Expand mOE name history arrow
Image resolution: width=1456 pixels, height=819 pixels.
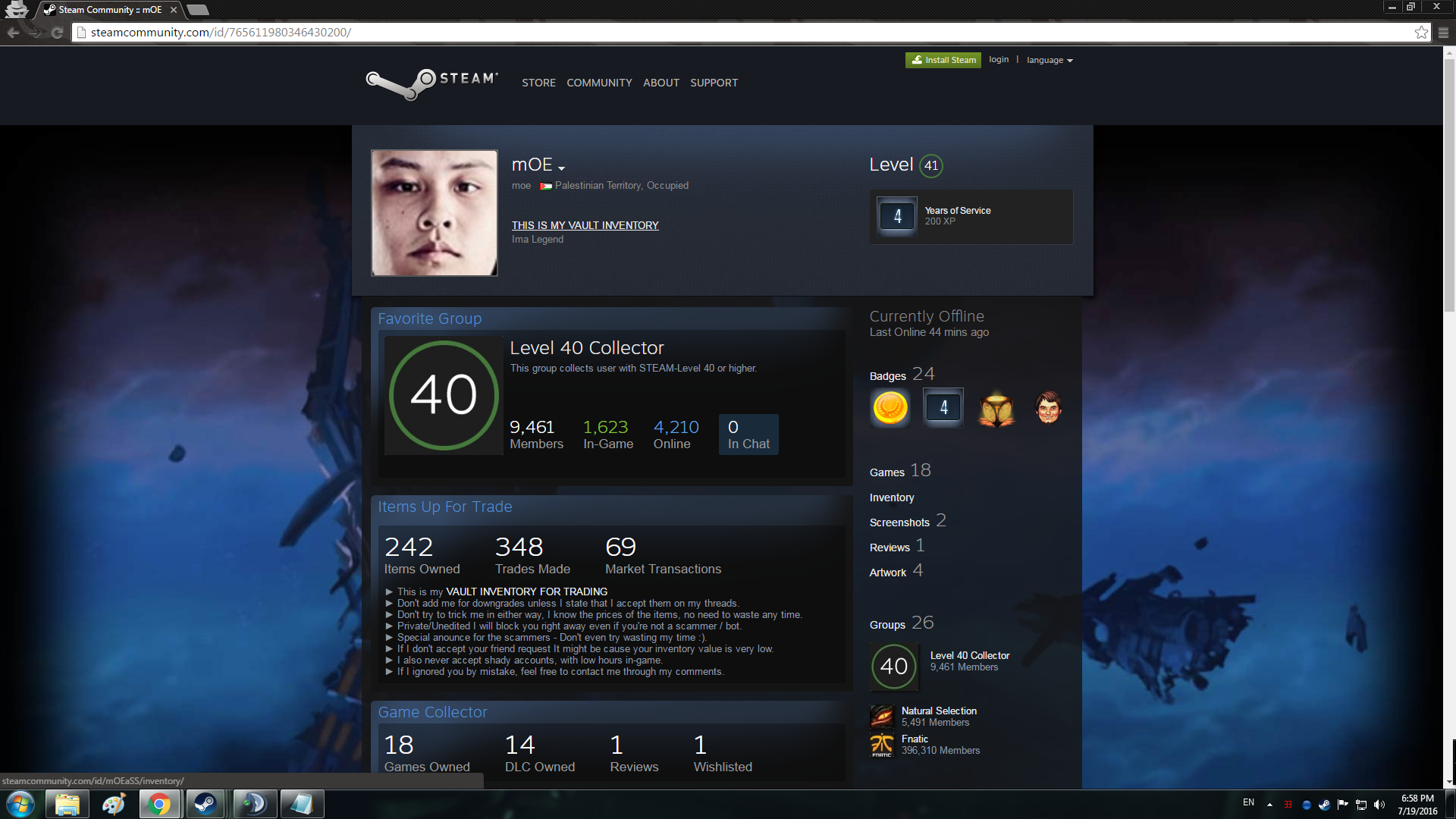[x=561, y=168]
